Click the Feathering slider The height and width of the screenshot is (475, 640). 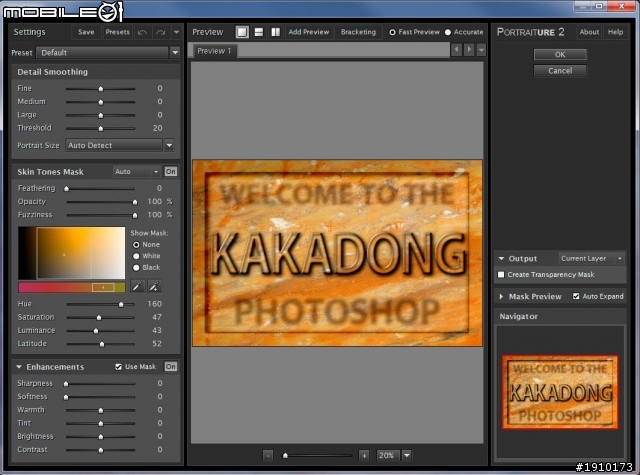[100, 189]
